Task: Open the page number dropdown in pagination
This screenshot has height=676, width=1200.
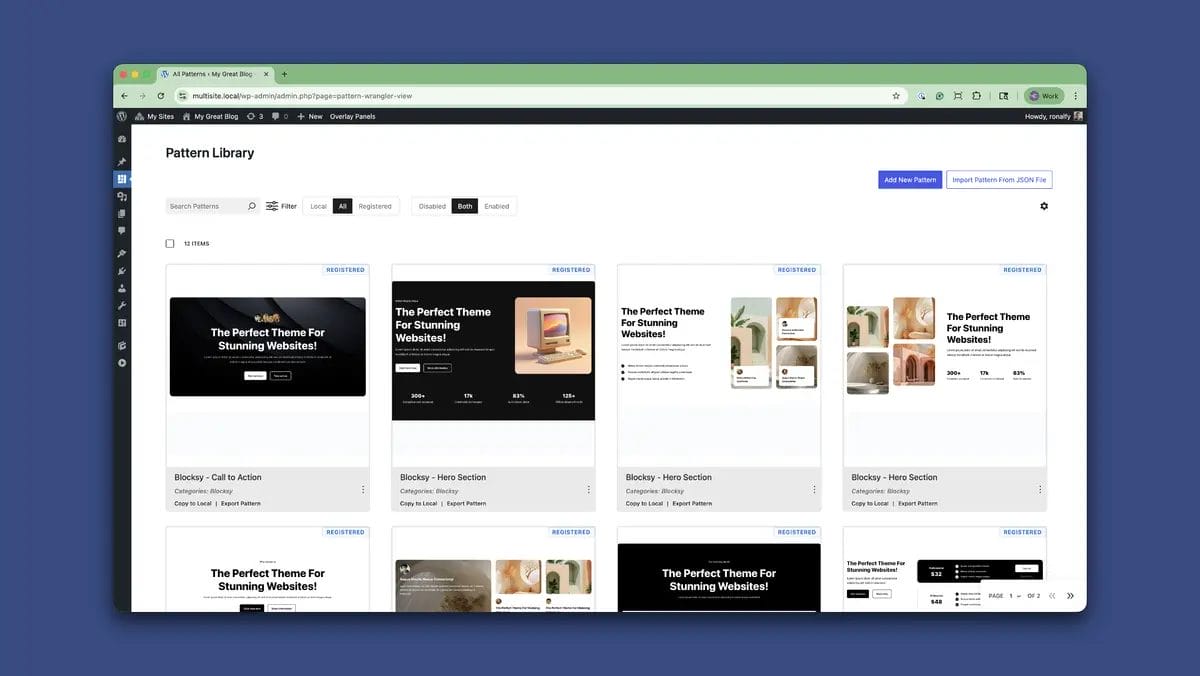Action: pos(1014,596)
